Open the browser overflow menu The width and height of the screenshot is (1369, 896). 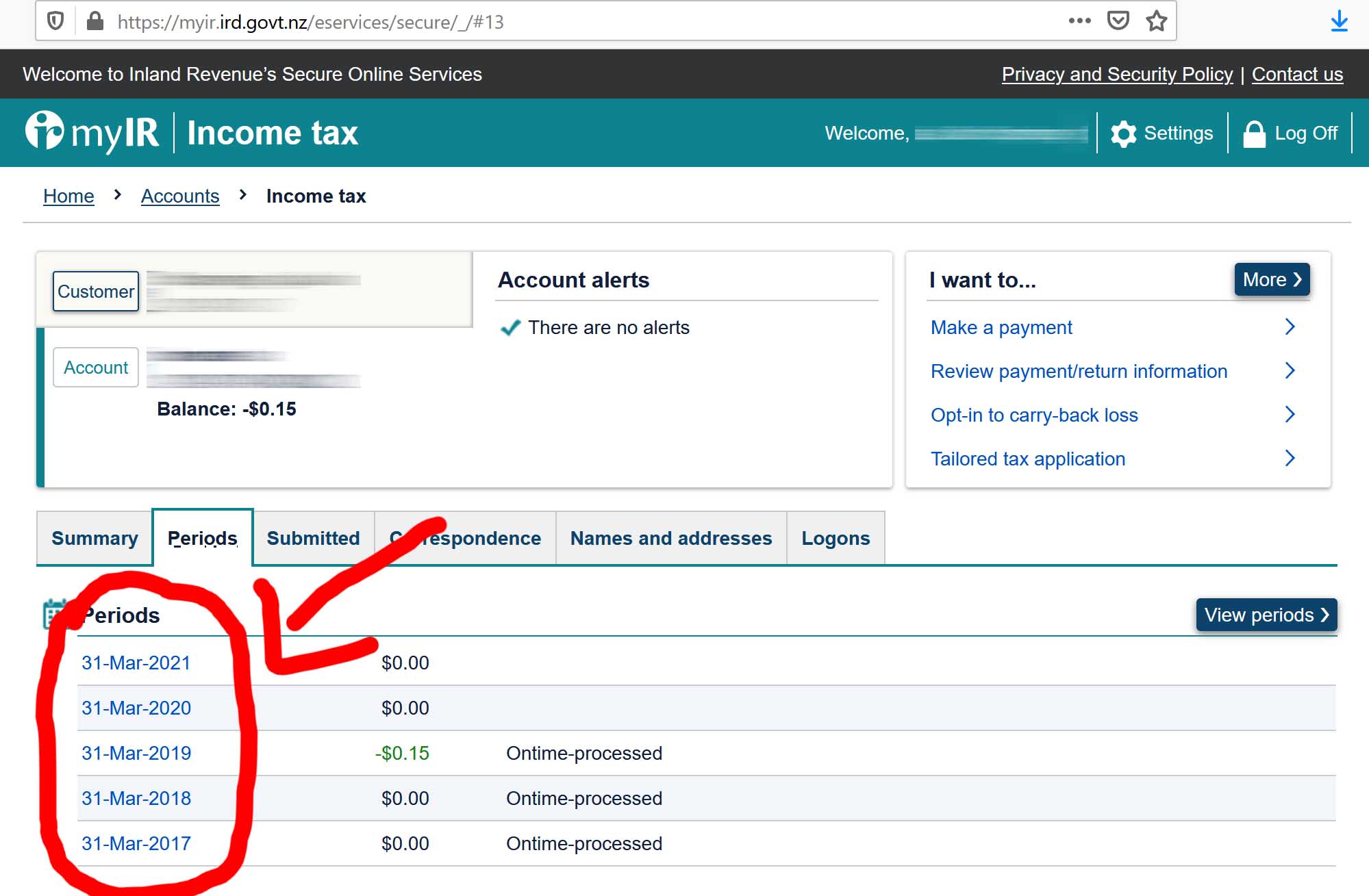pos(1079,21)
